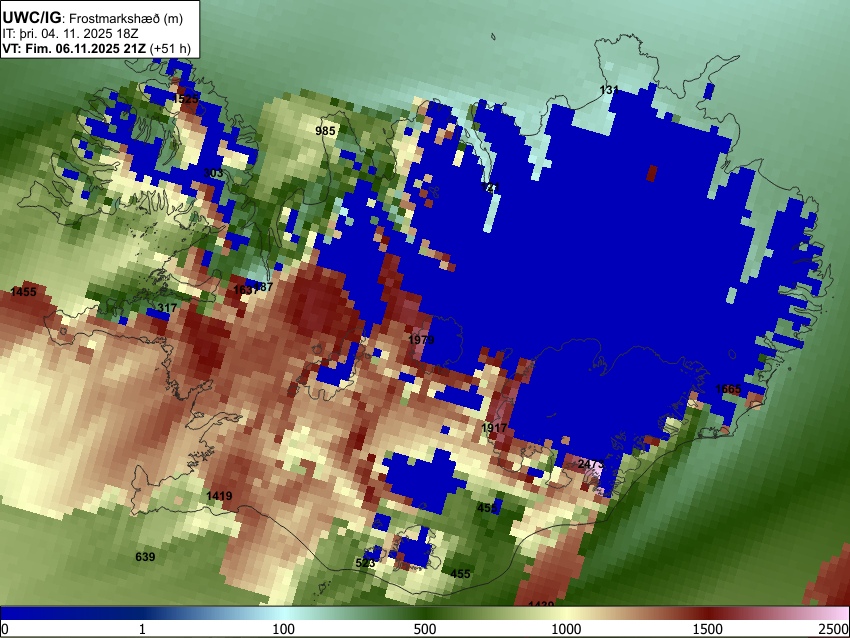The image size is (850, 638).
Task: Click the map value label 639
Action: click(145, 557)
